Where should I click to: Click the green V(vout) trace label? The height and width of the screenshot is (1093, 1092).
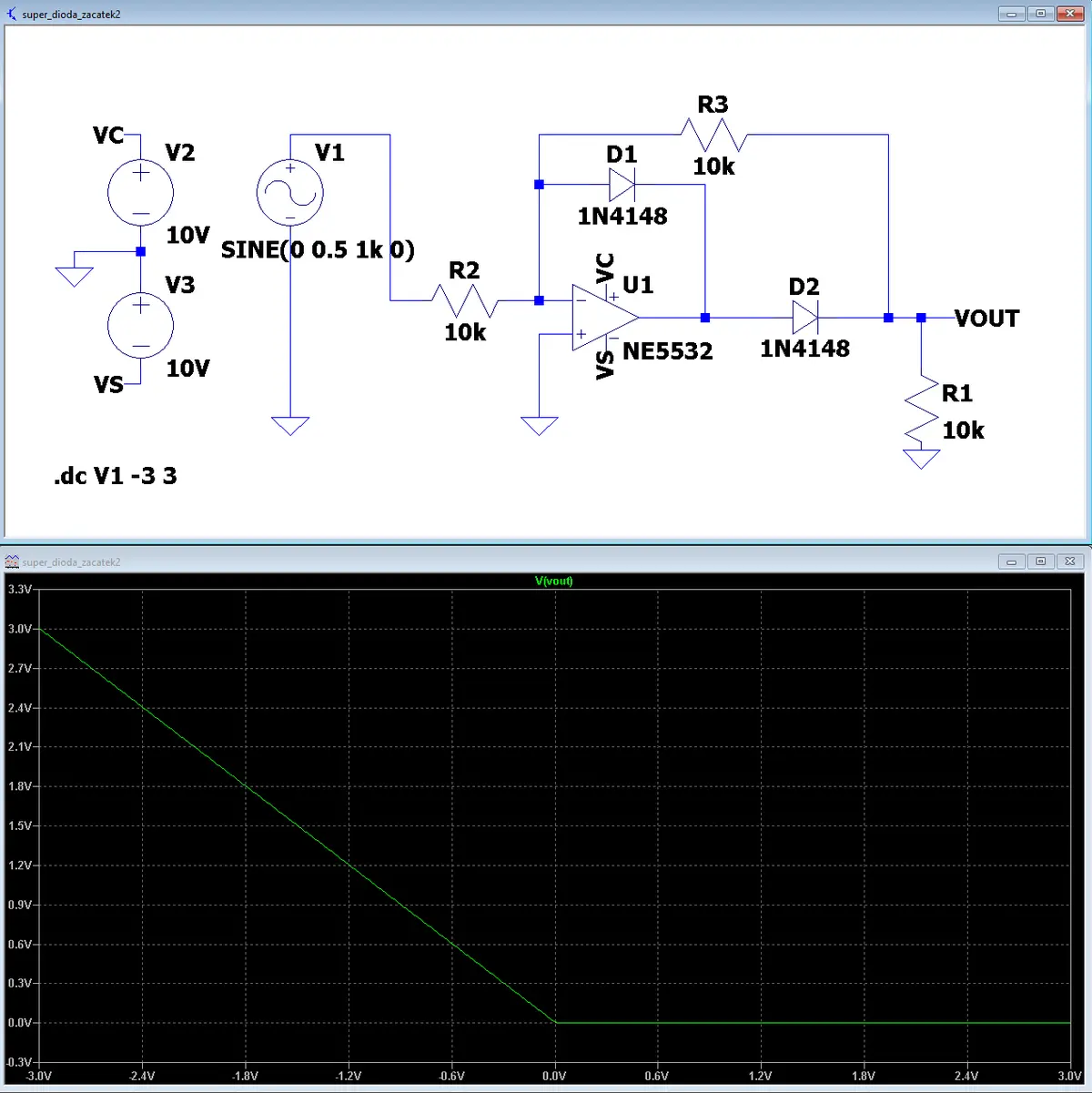coord(554,581)
